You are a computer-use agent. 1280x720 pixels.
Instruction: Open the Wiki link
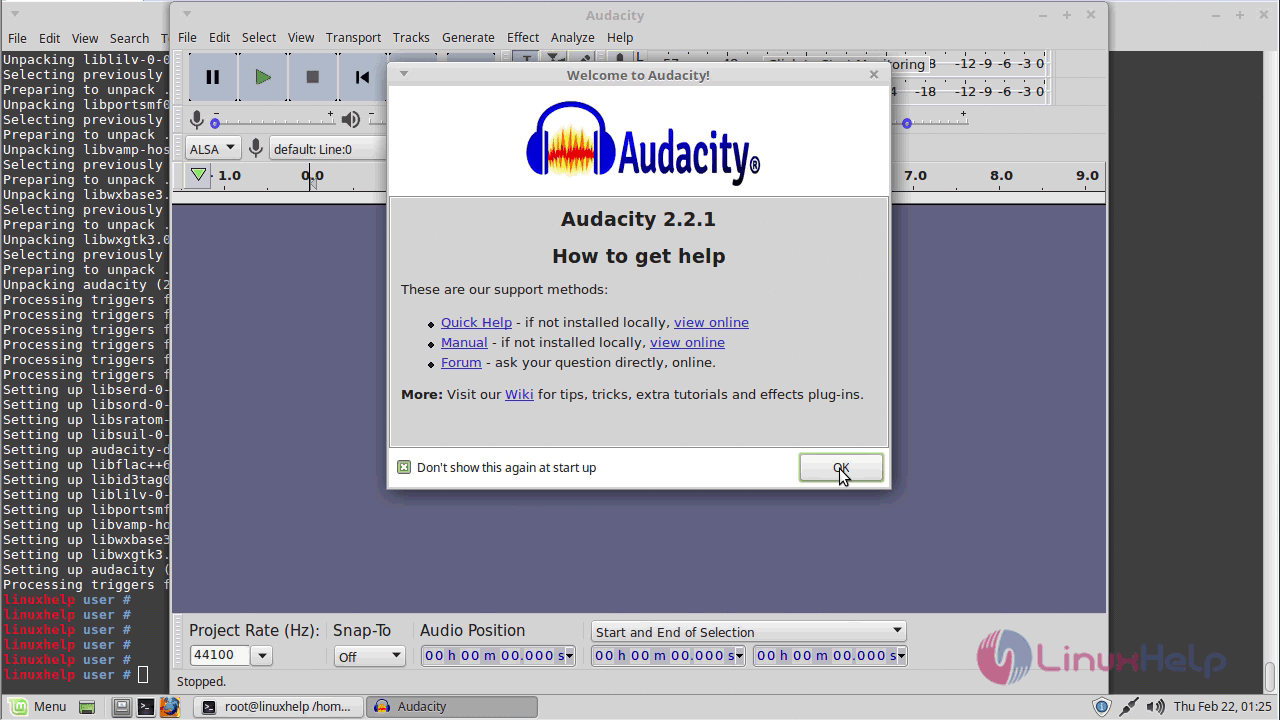click(519, 394)
